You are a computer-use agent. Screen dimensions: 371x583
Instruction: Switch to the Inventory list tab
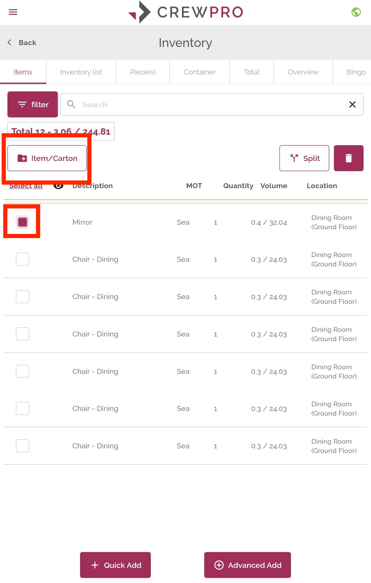pyautogui.click(x=81, y=72)
